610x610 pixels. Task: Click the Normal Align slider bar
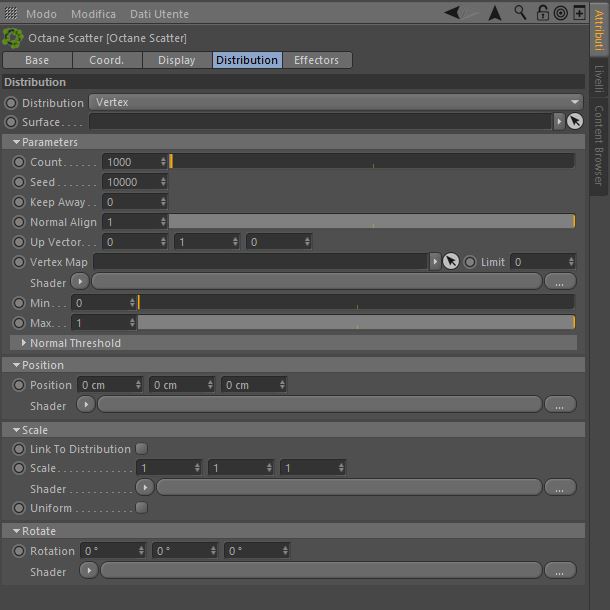372,221
